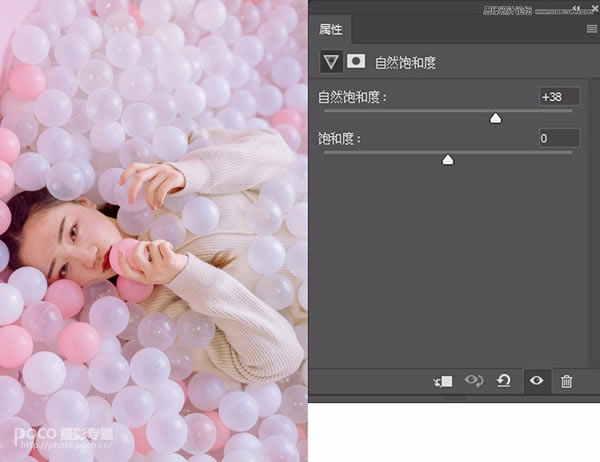Screen dimensions: 600x462
Task: Click the 自然饱和度 value field showing +38
Action: coord(559,97)
